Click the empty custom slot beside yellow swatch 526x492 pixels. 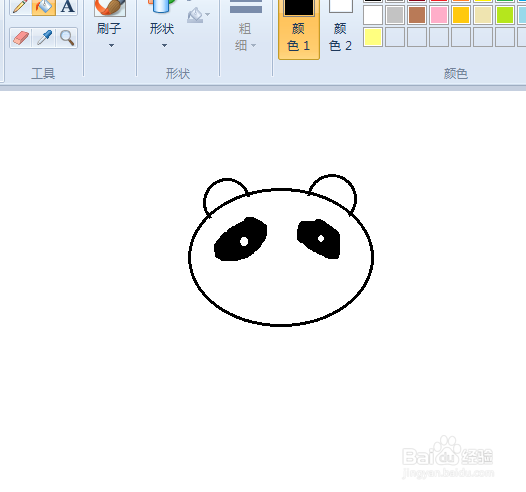[x=395, y=37]
